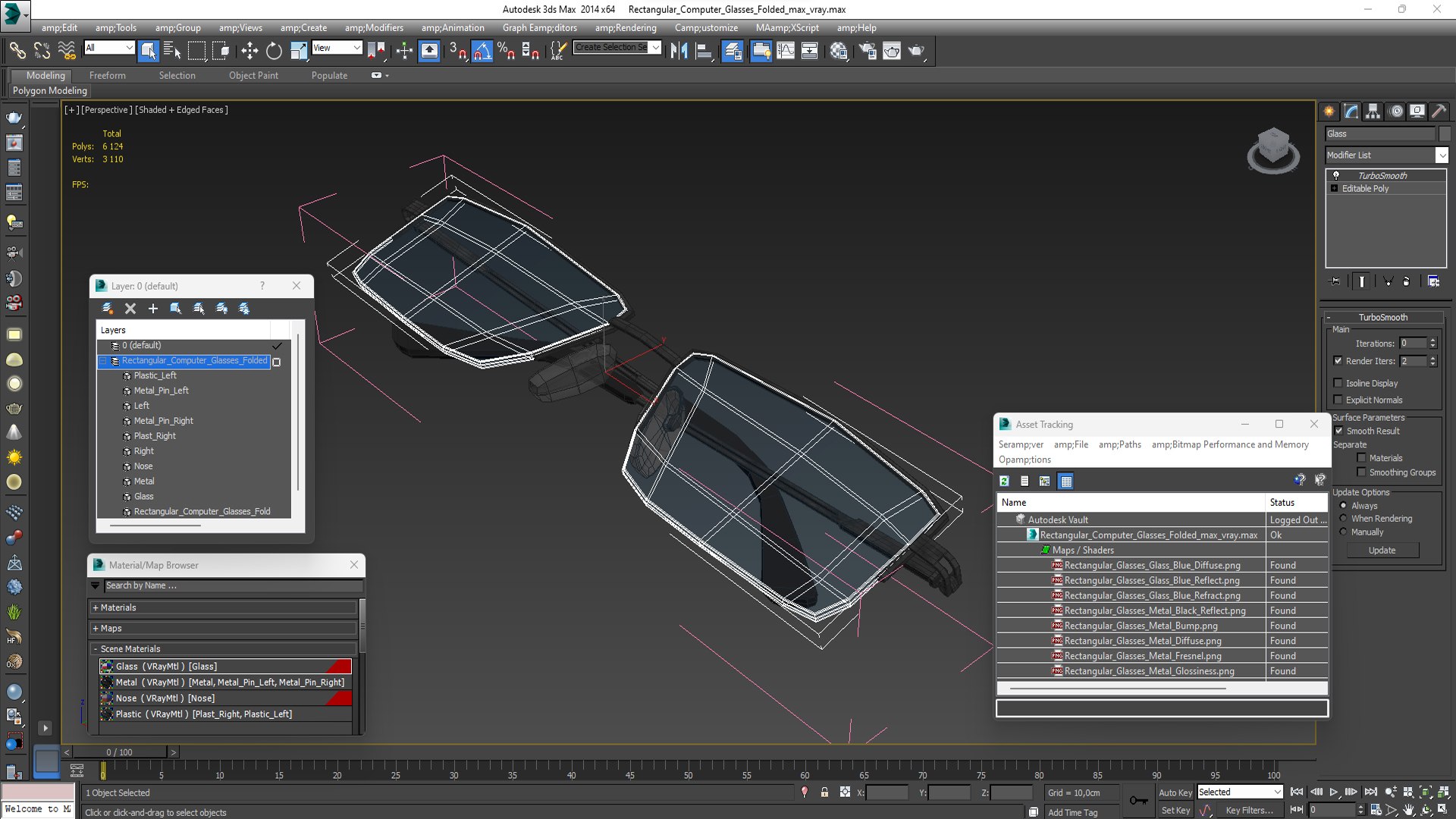Enable the Isoline Display checkbox
The image size is (1456, 819).
(1338, 383)
